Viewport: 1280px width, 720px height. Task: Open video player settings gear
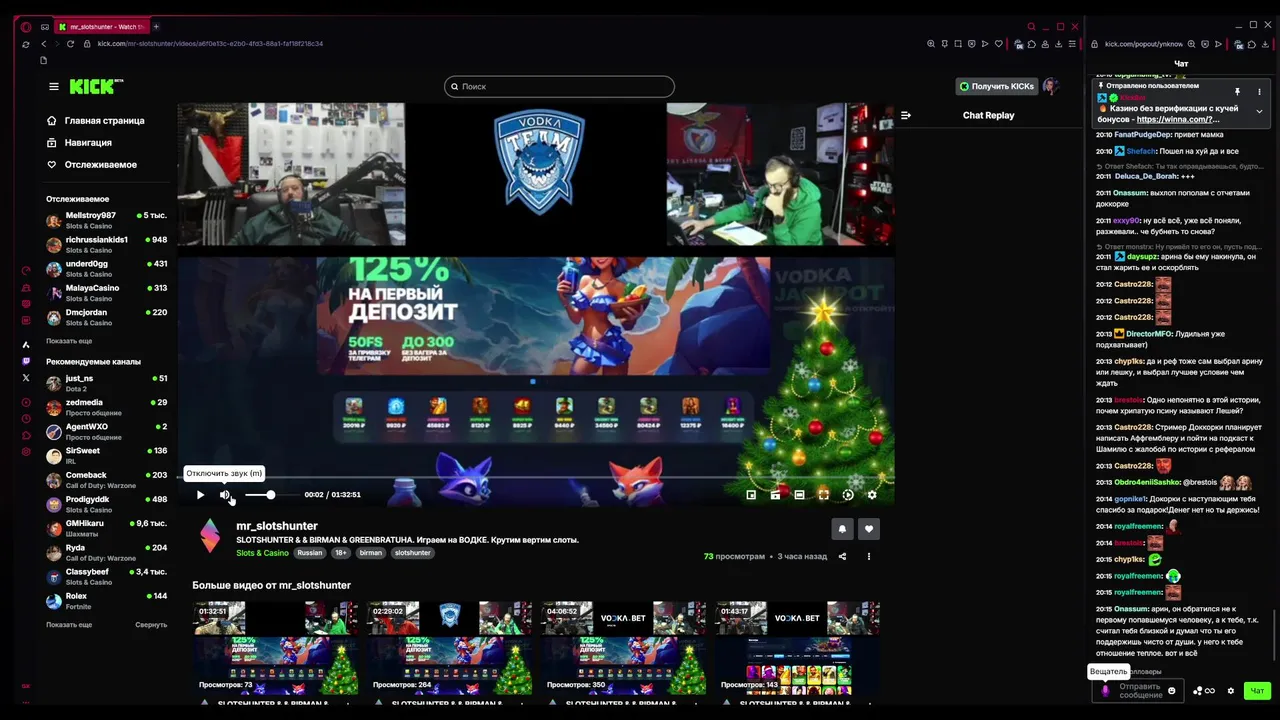(x=872, y=495)
